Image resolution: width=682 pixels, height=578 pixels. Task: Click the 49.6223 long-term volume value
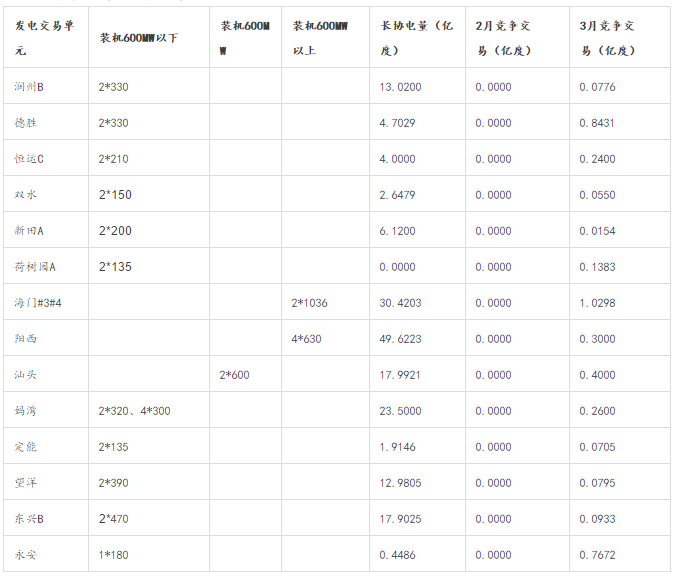(x=400, y=339)
